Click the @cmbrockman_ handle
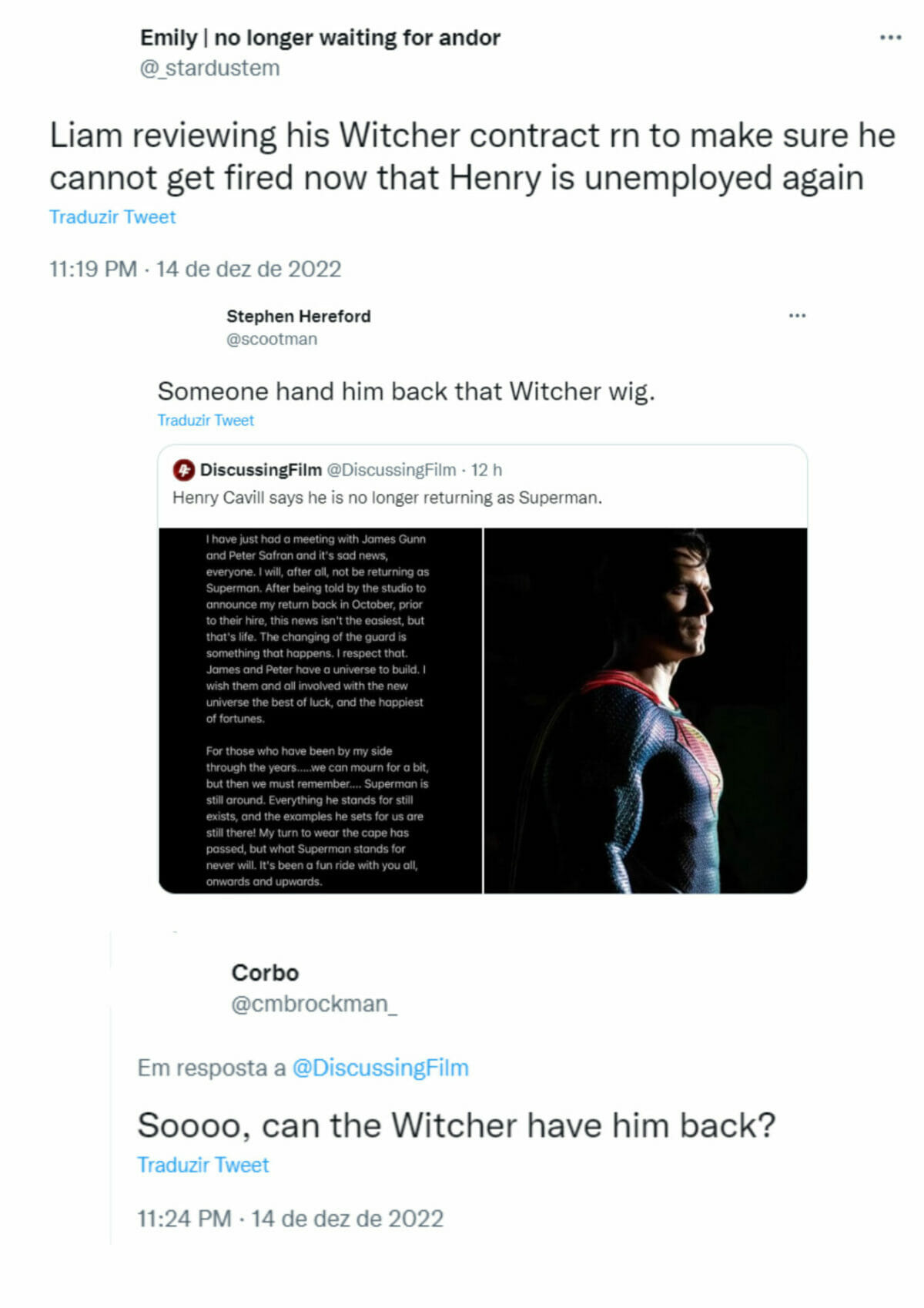 314,1004
